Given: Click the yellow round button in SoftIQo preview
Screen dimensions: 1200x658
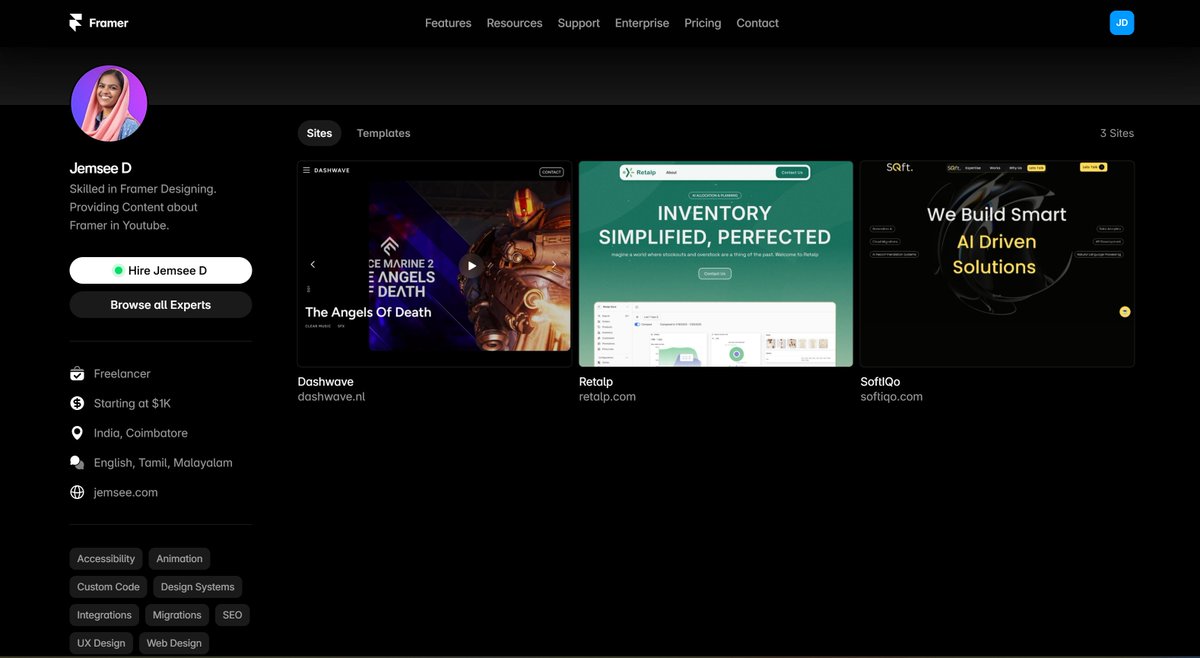Looking at the screenshot, I should click(x=1125, y=312).
